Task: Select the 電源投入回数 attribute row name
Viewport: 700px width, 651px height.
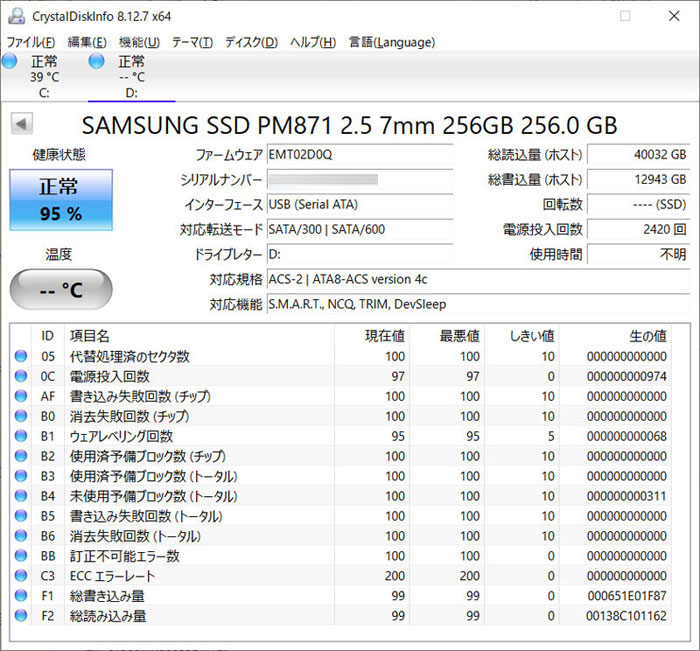Action: pos(109,376)
